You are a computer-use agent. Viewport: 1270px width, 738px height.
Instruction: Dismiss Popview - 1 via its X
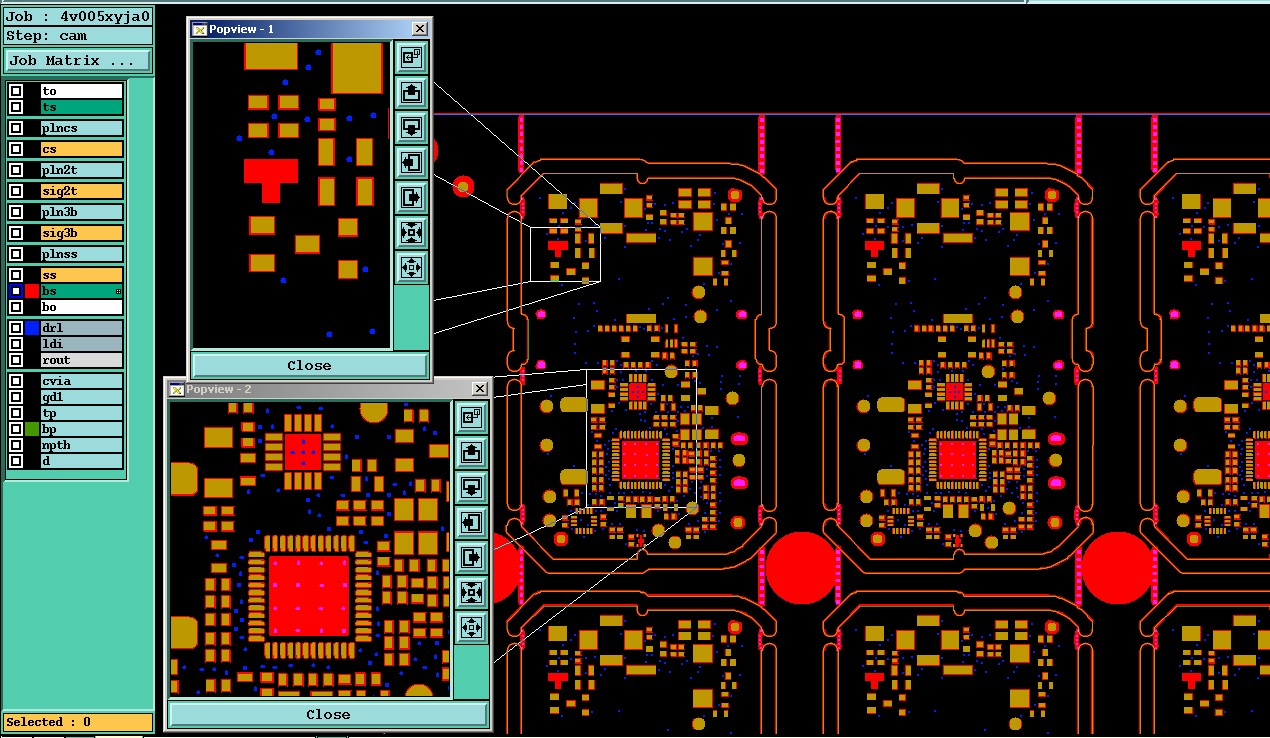coord(420,29)
